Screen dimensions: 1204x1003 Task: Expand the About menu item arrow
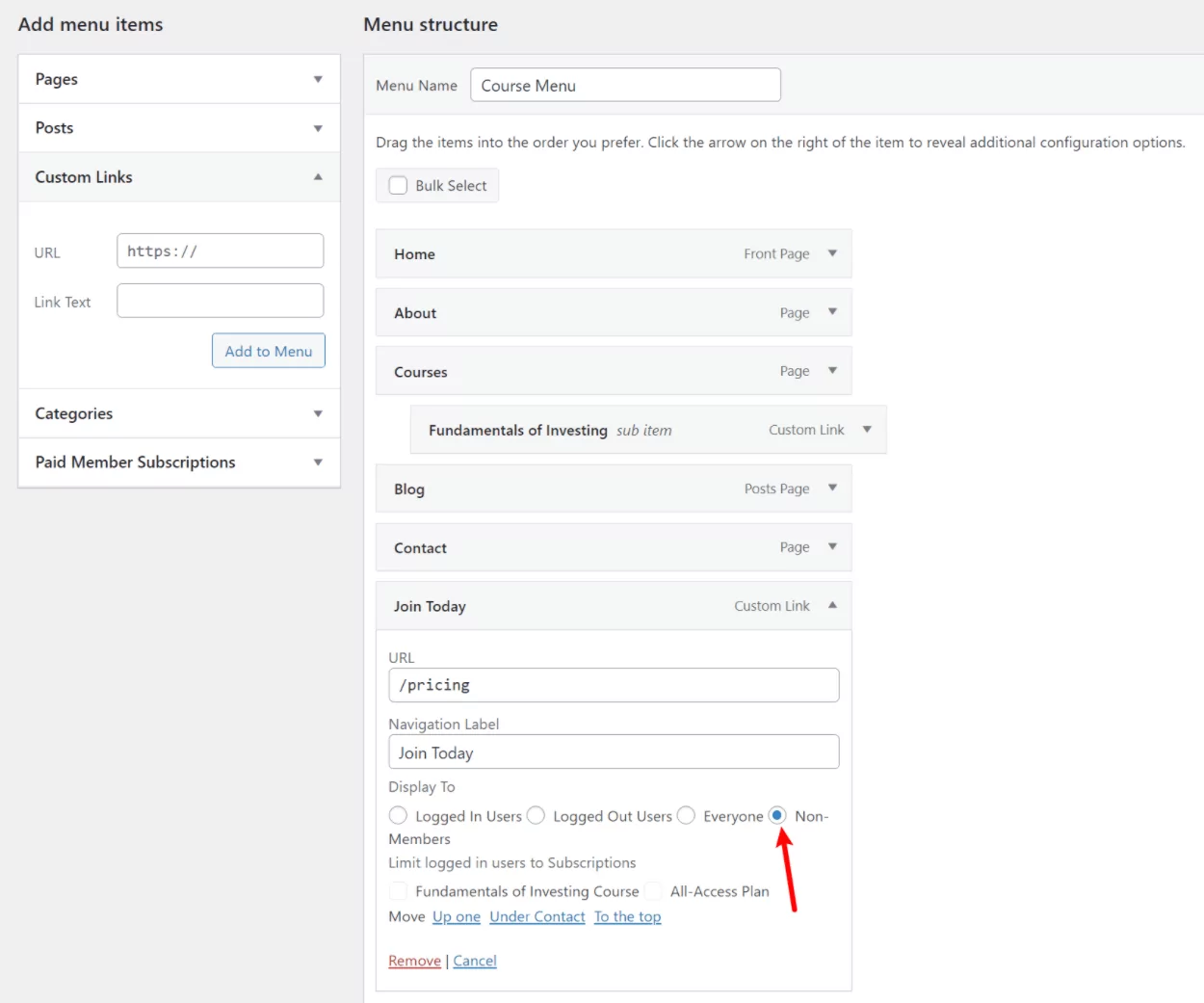click(x=832, y=312)
